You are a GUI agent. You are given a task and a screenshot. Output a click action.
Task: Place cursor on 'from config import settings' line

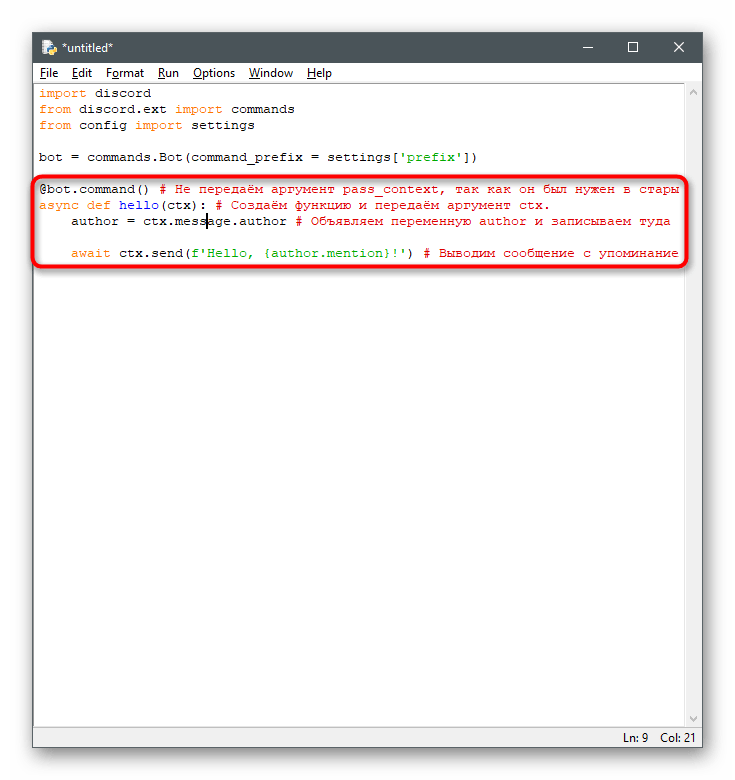146,126
